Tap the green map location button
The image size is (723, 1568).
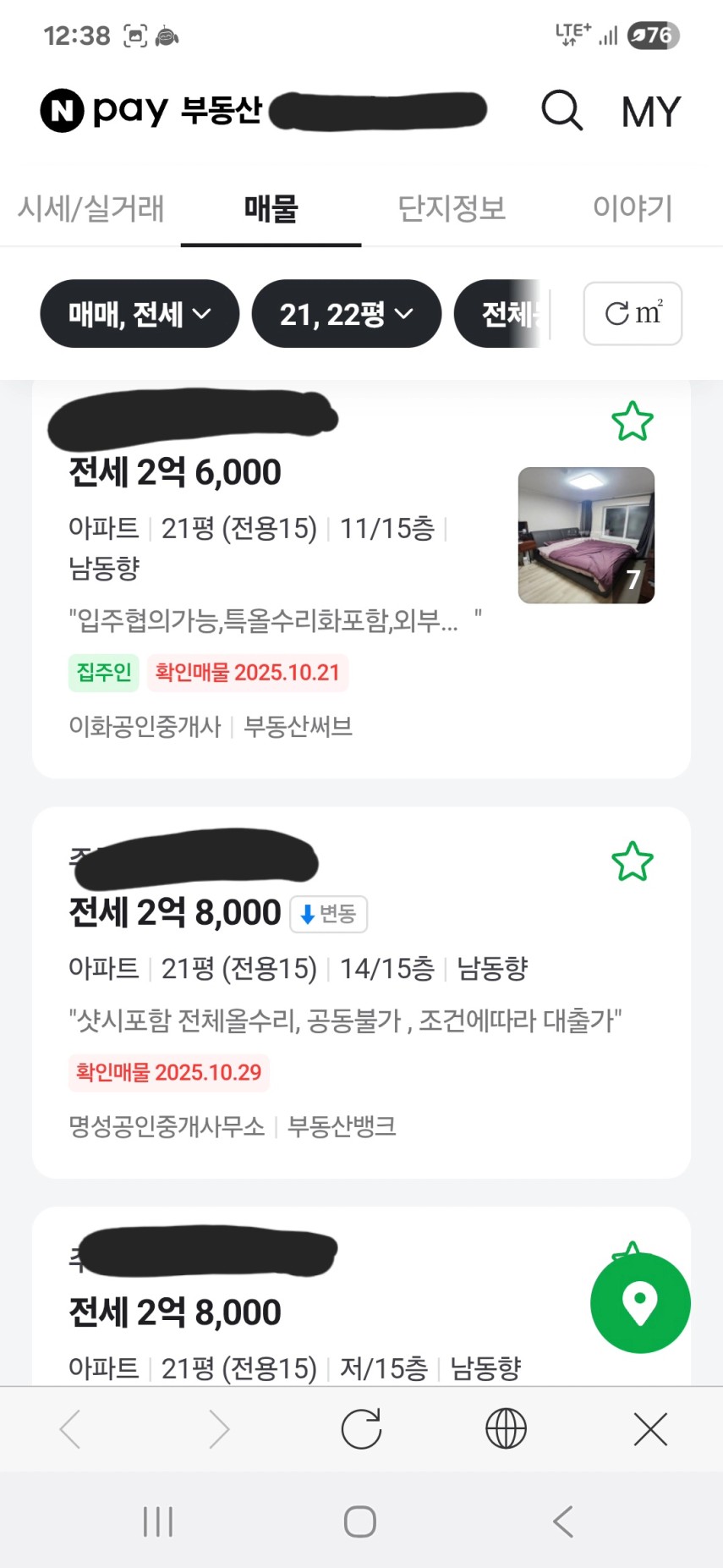640,1302
